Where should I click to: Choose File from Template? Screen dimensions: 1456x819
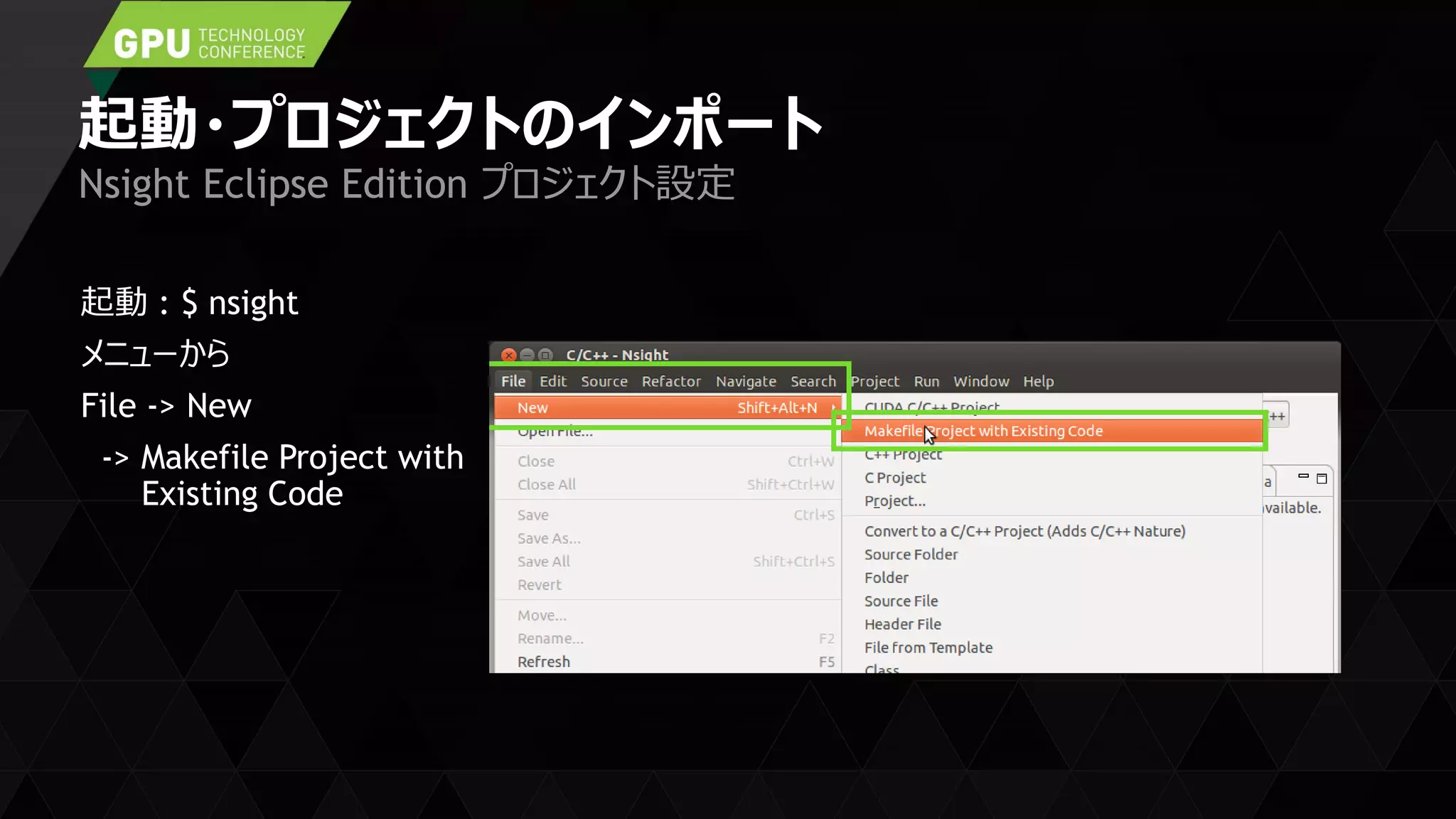928,648
